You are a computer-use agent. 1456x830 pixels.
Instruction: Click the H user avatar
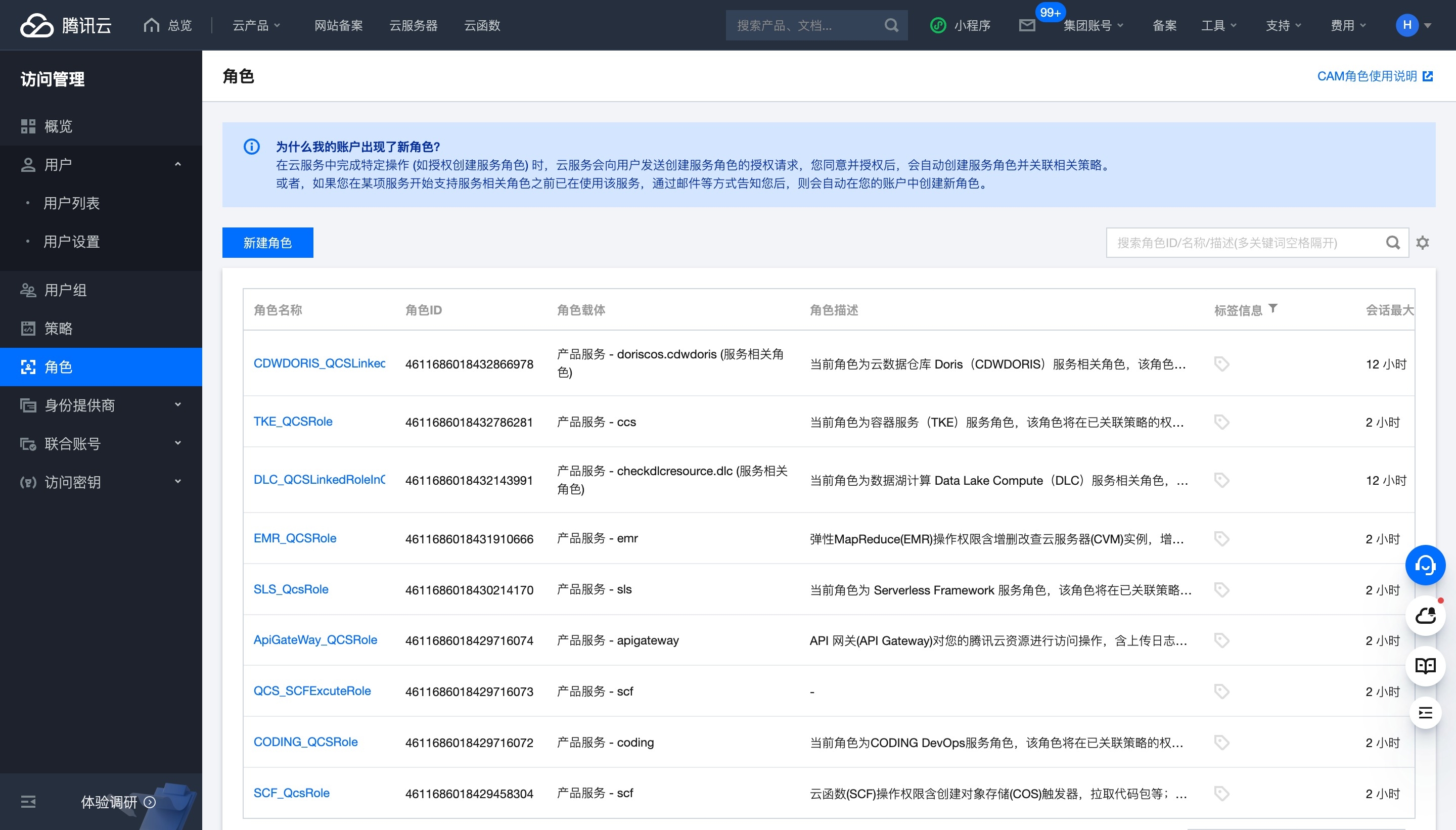tap(1407, 25)
